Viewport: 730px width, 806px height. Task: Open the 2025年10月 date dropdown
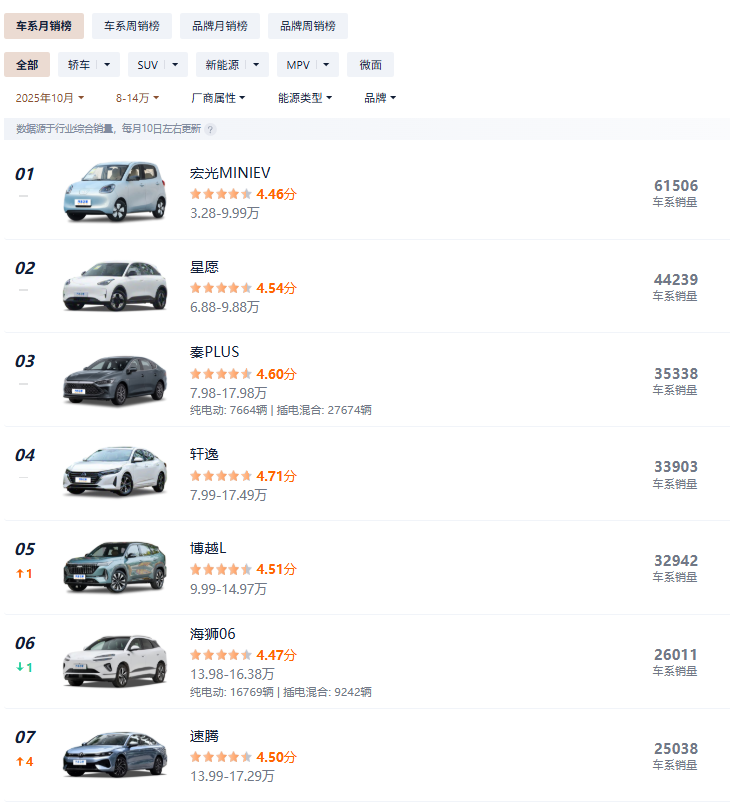pyautogui.click(x=50, y=98)
